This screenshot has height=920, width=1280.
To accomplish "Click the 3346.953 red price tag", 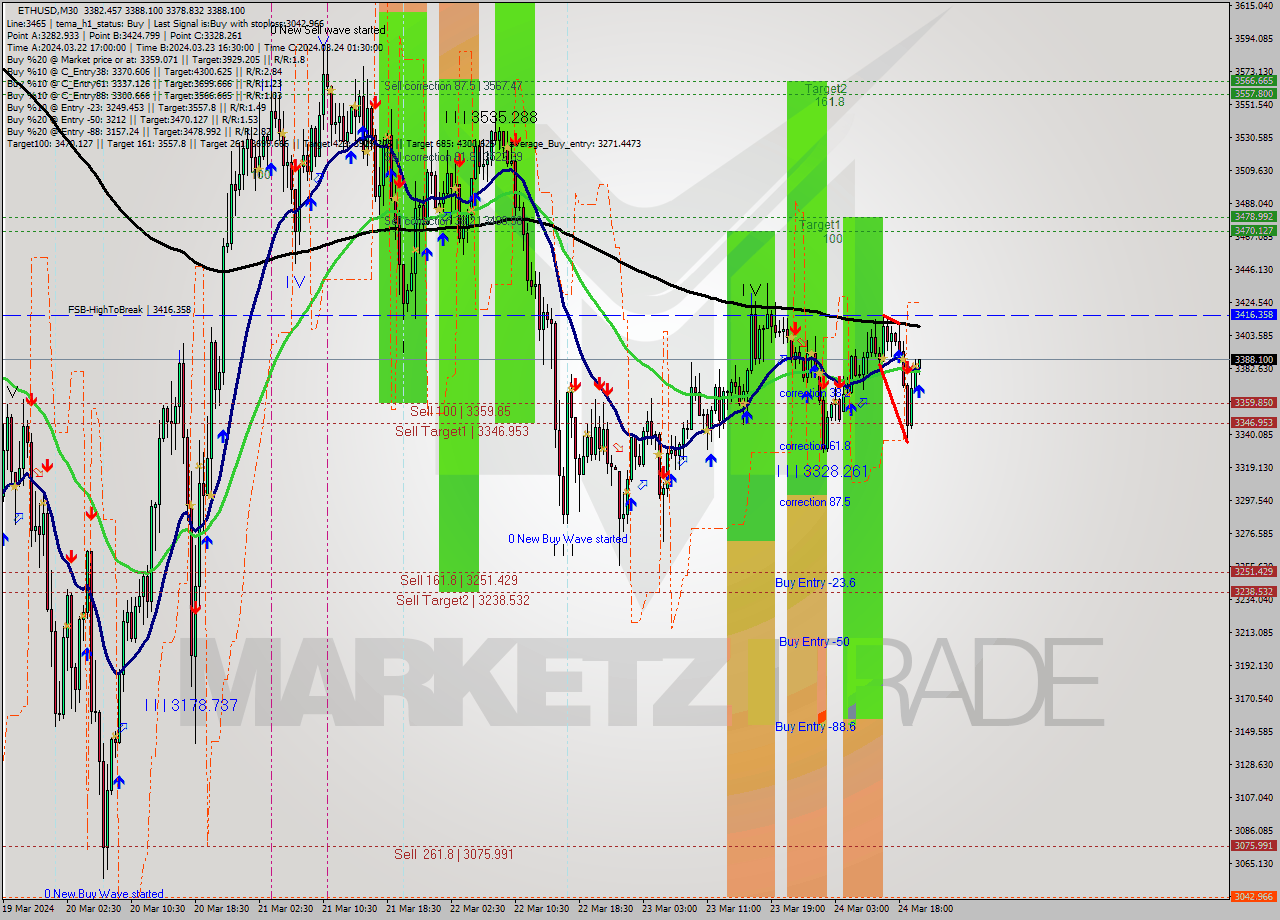I will click(1253, 423).
